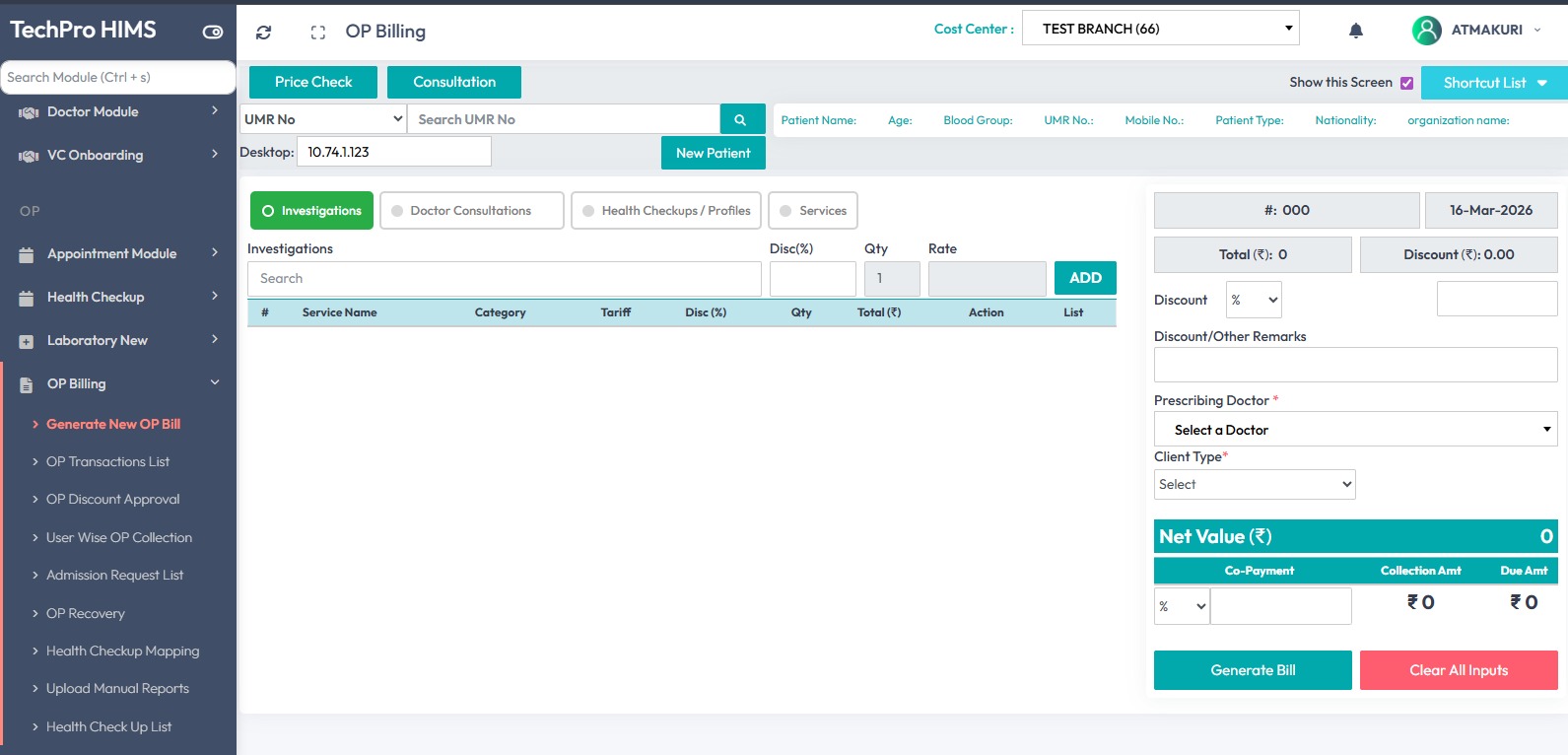Click the Price Check button
The image size is (1568, 755).
coord(312,82)
